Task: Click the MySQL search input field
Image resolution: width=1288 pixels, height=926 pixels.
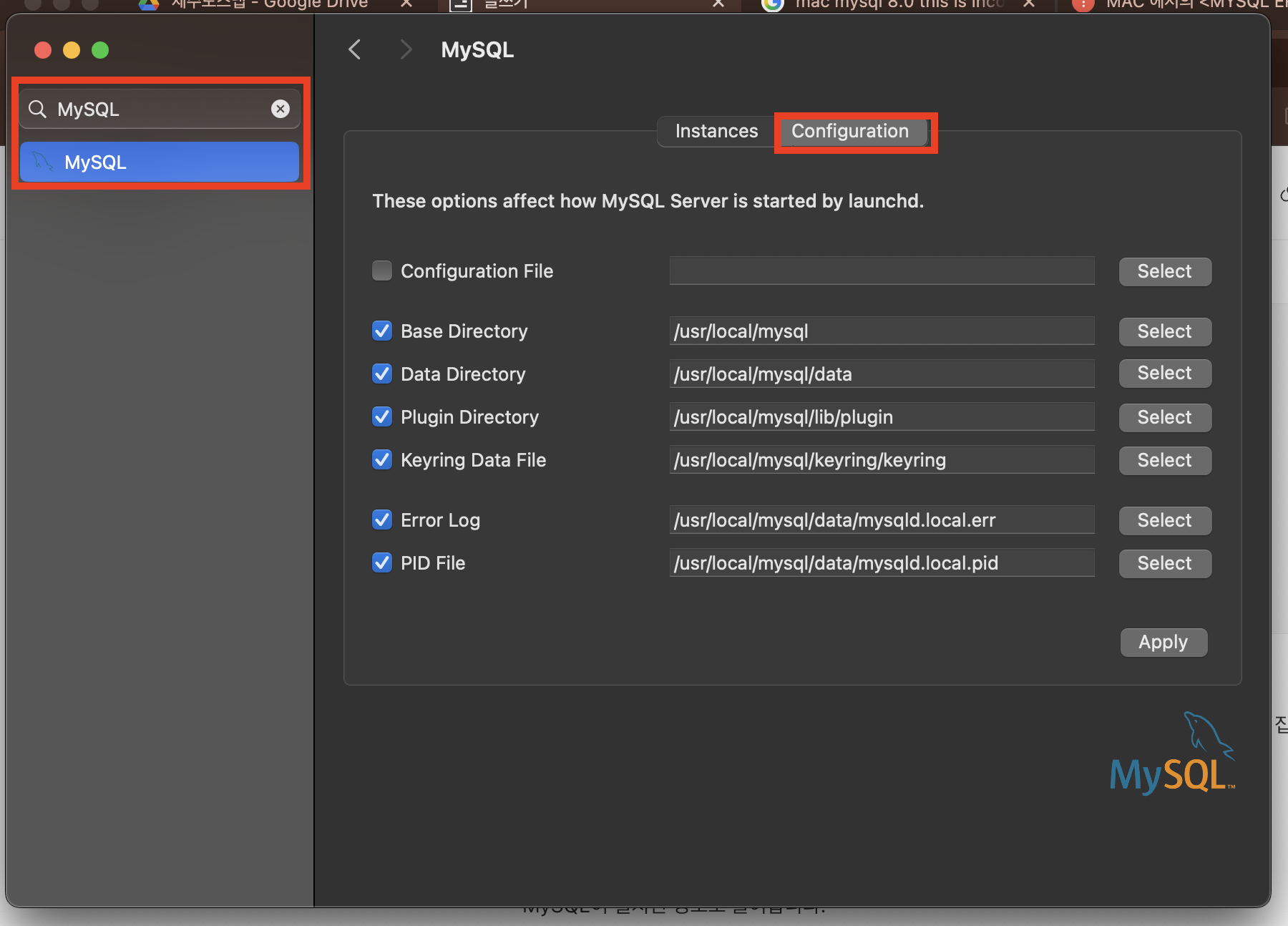Action: [160, 109]
